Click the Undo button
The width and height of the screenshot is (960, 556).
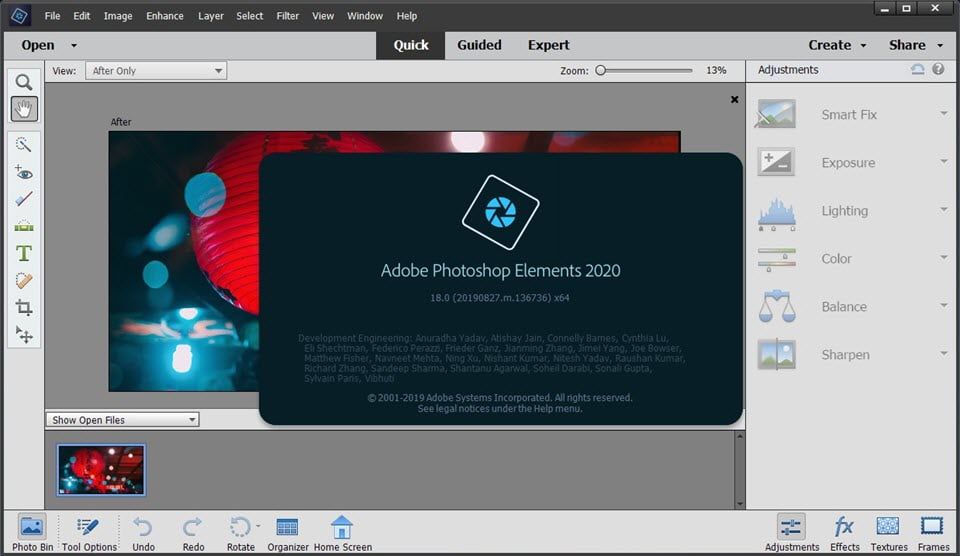(143, 533)
